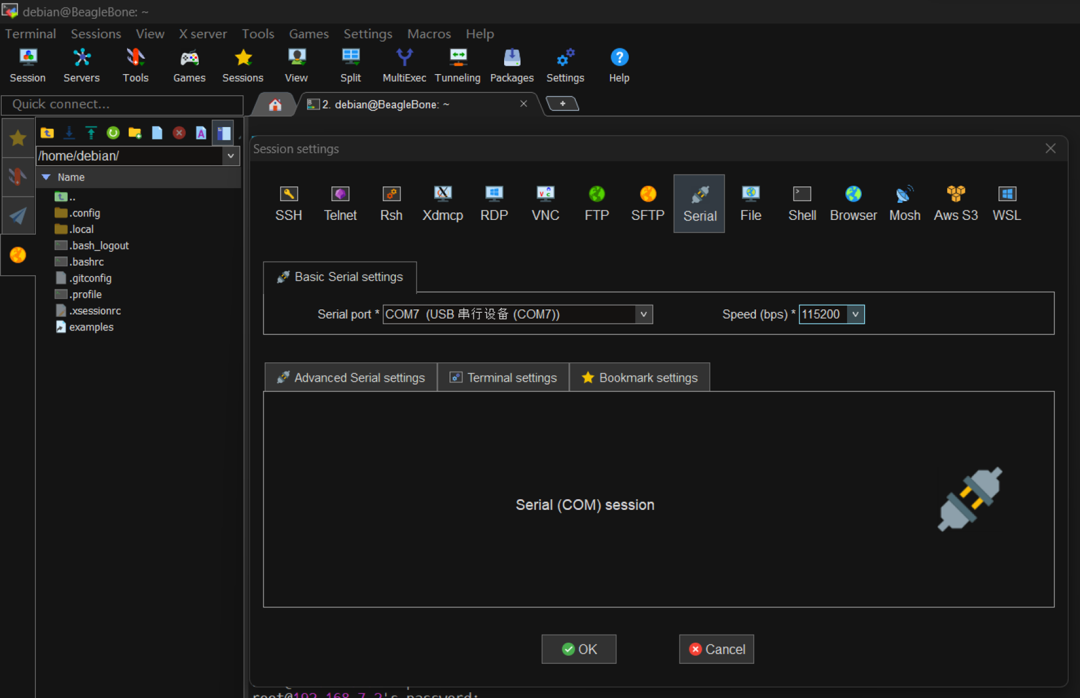The width and height of the screenshot is (1080, 698).
Task: Click the SFTP download arrow icon
Action: coord(69,133)
